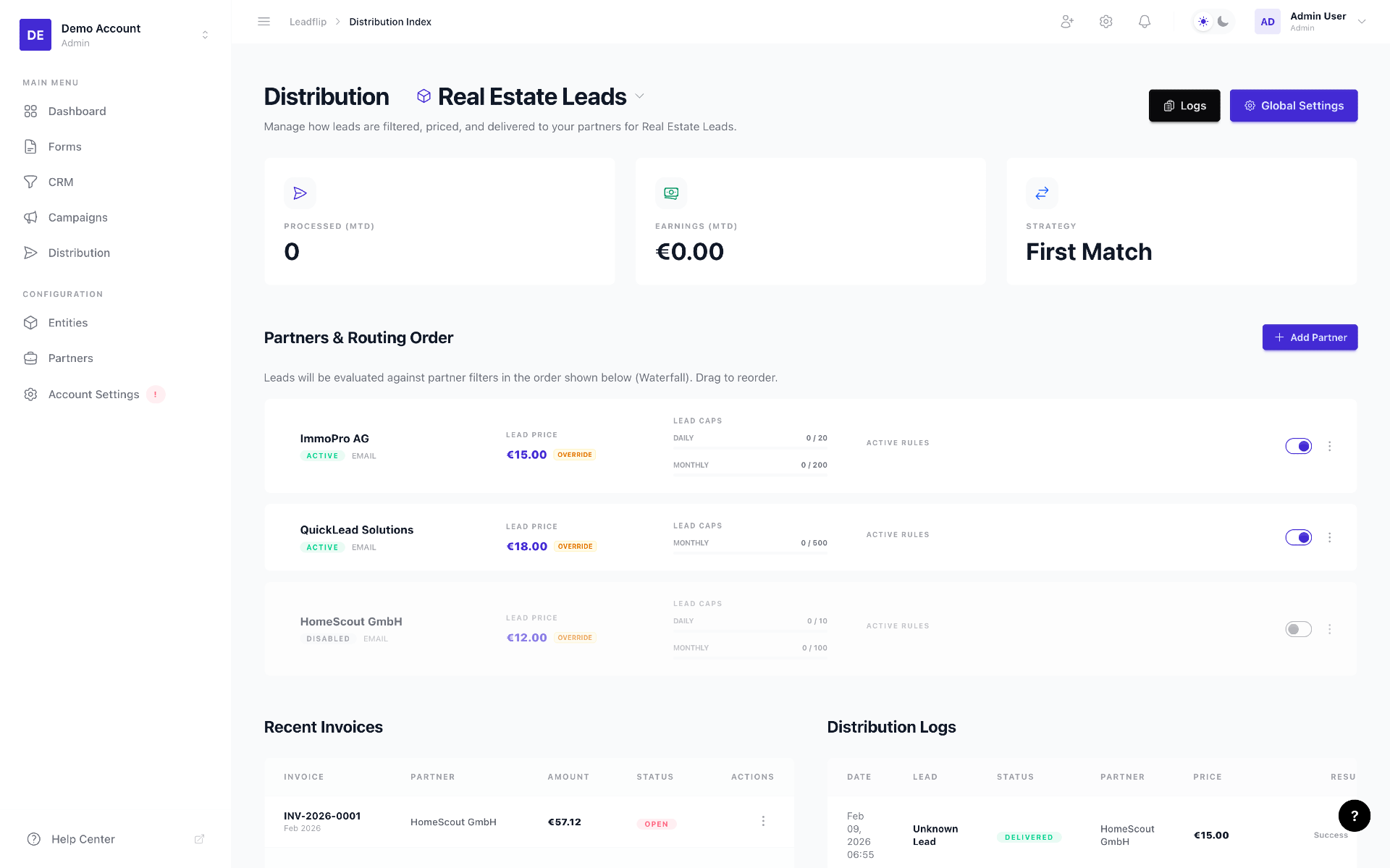Open Account Settings from the sidebar
This screenshot has width=1390, height=868.
[x=93, y=394]
